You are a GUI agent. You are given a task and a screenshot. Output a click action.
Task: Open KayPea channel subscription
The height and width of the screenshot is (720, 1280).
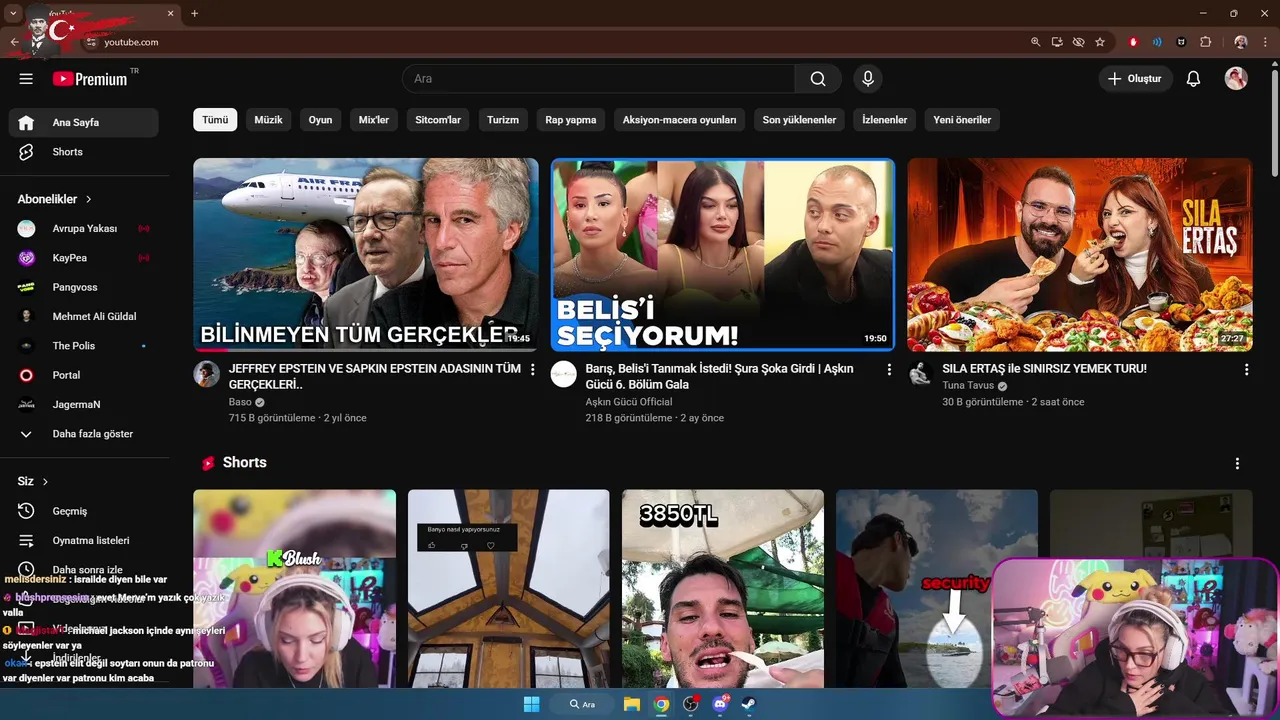[x=84, y=258]
